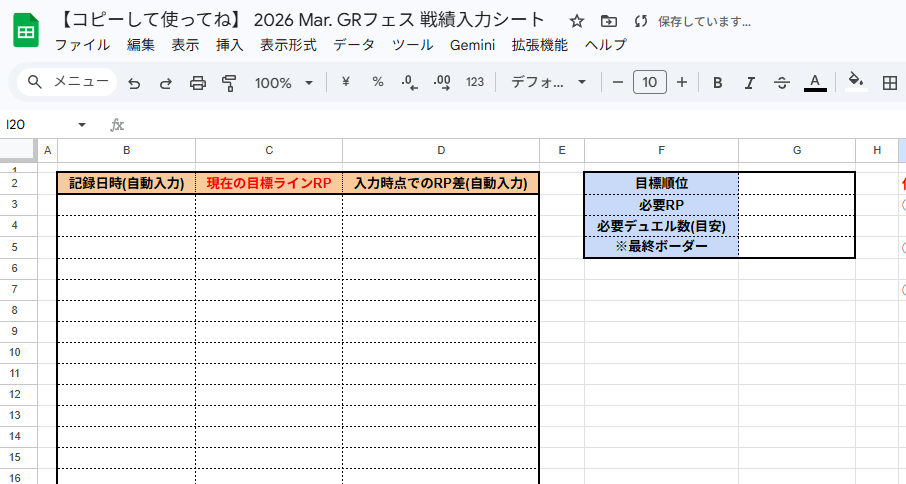Open the zoom 100% dropdown

point(284,83)
